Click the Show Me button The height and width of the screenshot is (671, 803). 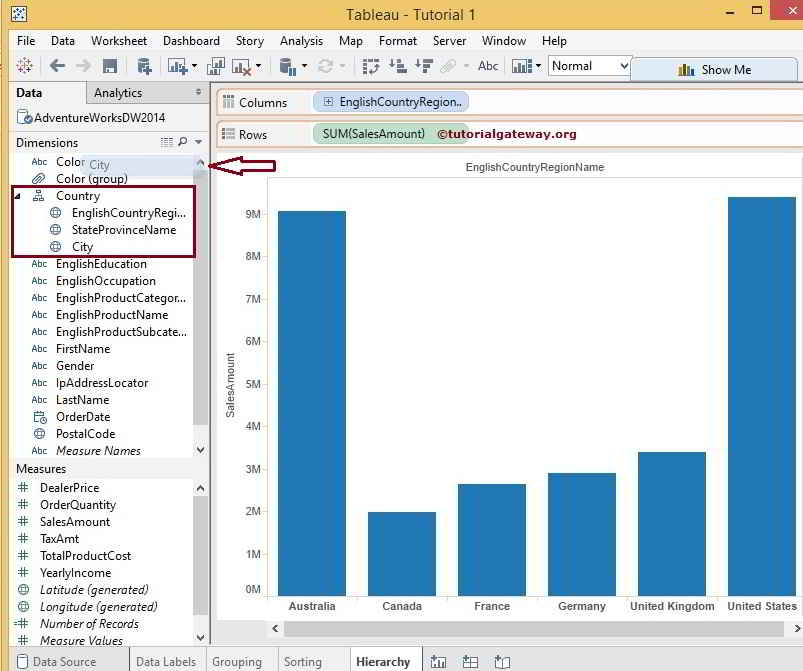[715, 70]
